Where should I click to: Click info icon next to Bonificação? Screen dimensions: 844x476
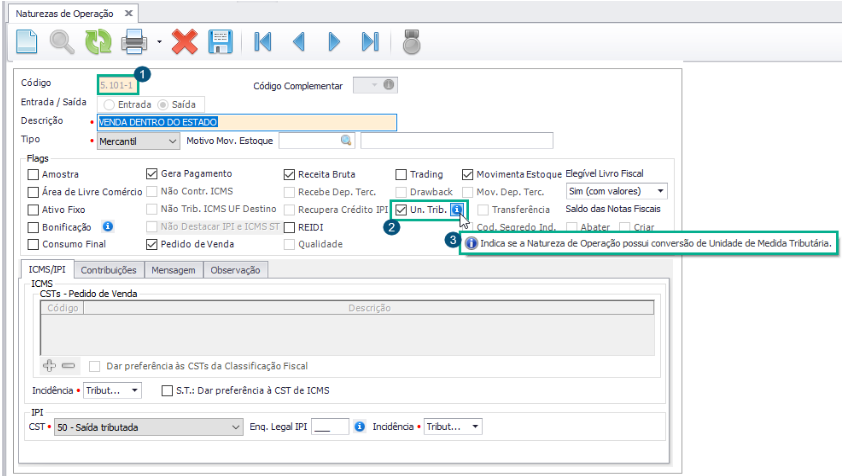pyautogui.click(x=108, y=227)
